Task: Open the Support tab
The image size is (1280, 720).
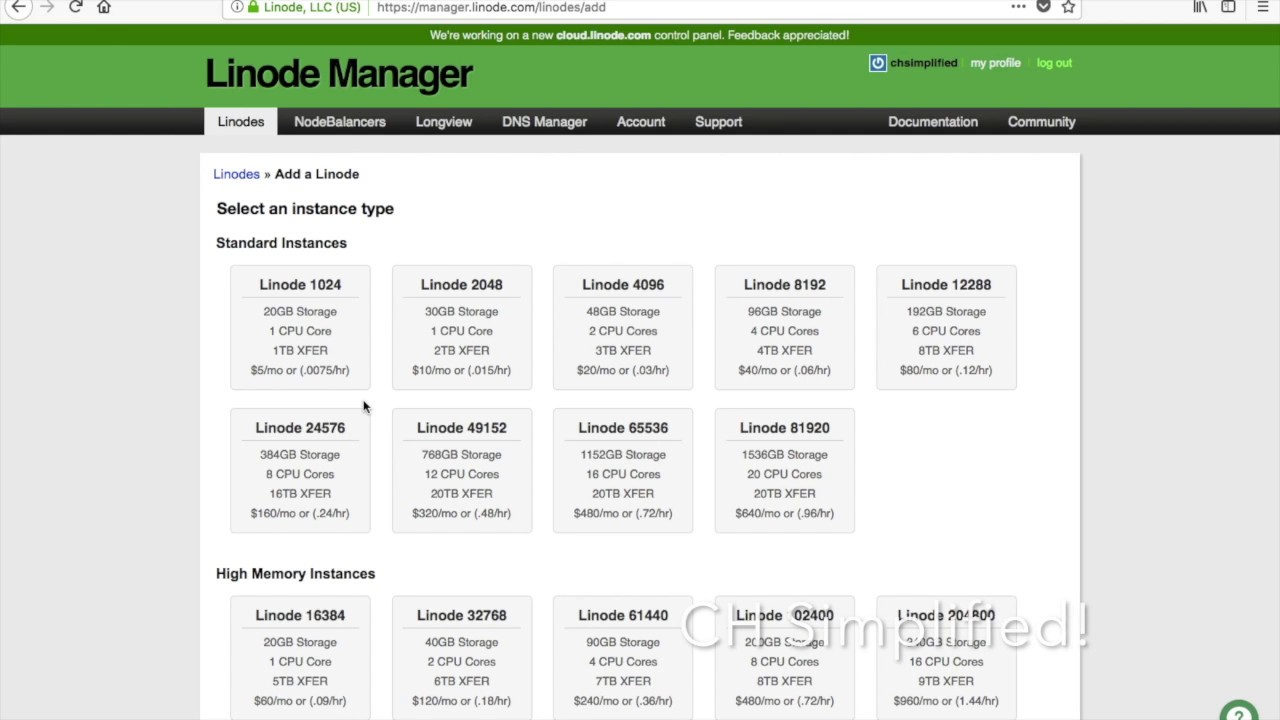Action: click(719, 122)
